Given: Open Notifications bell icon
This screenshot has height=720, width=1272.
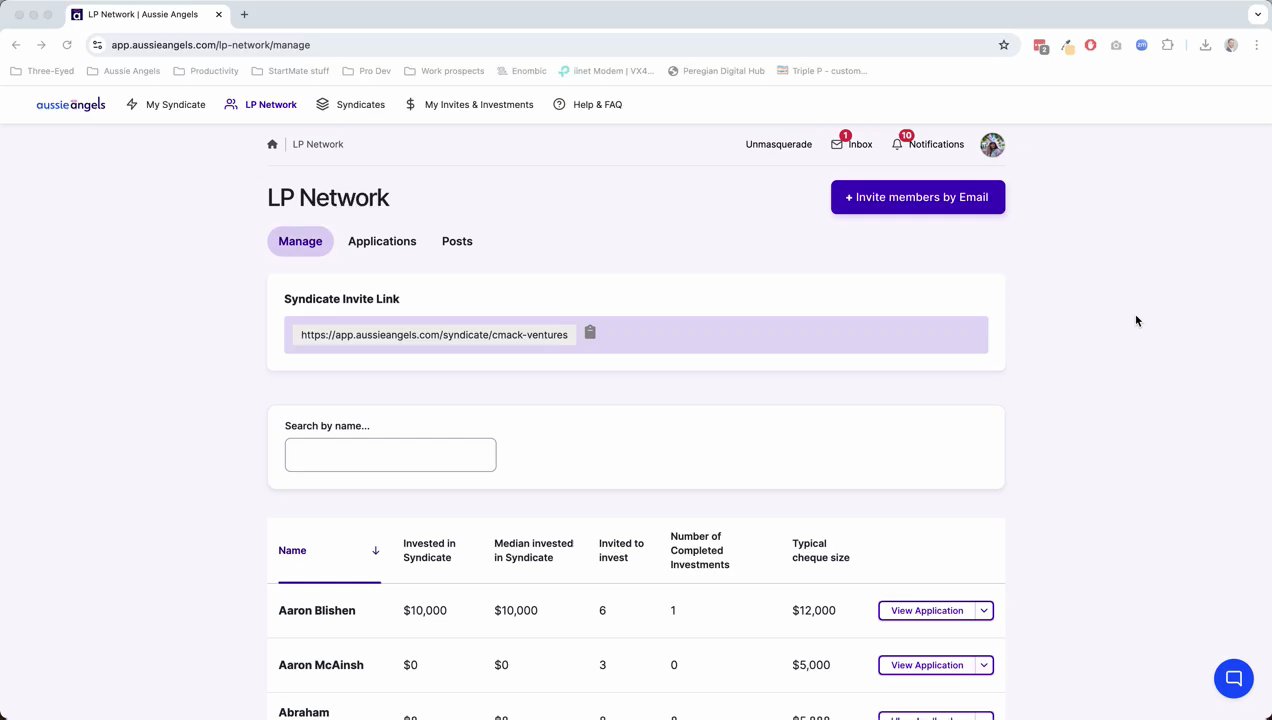Looking at the screenshot, I should (x=897, y=145).
